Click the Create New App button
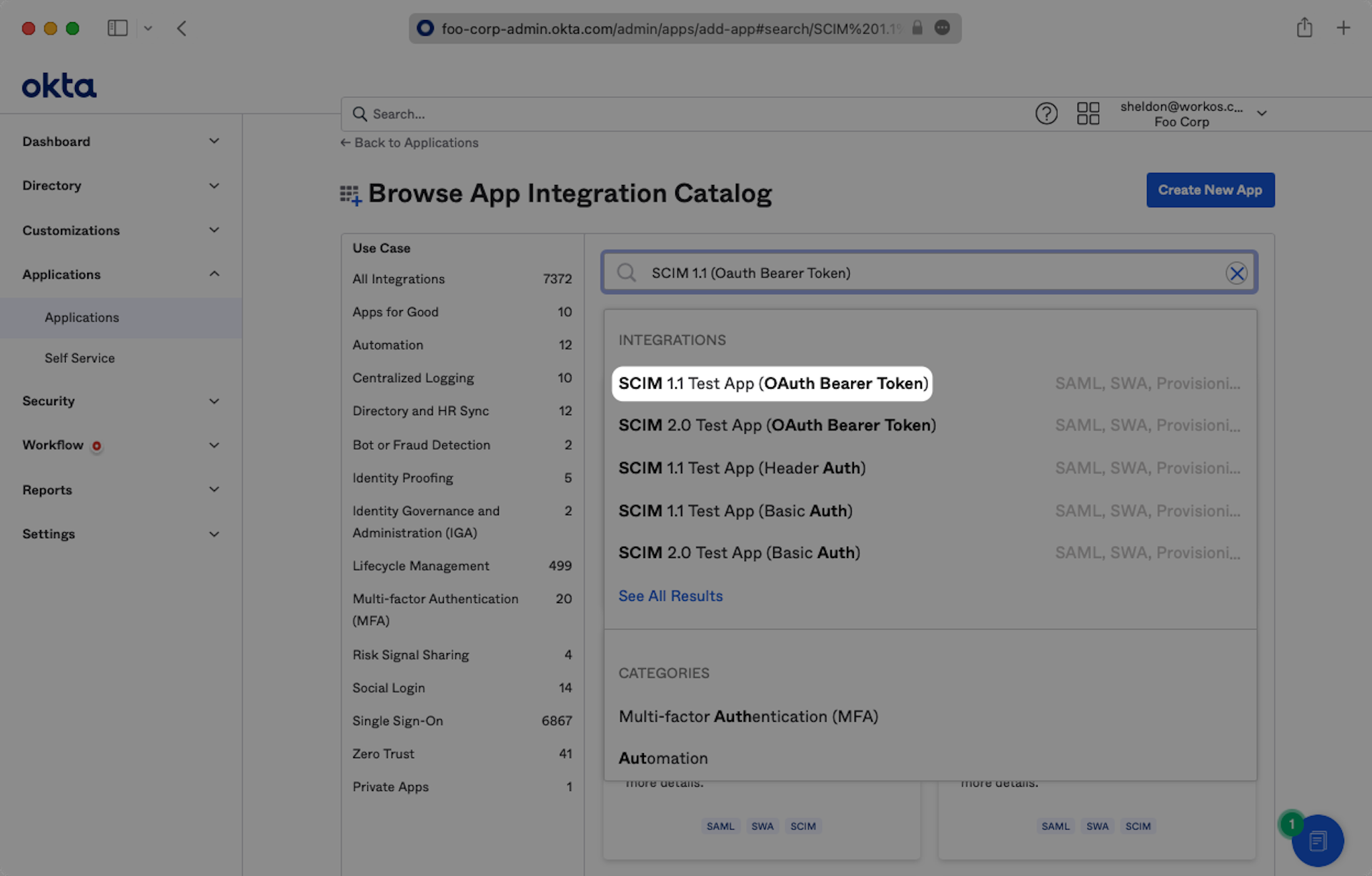Viewport: 1372px width, 876px height. pyautogui.click(x=1210, y=190)
